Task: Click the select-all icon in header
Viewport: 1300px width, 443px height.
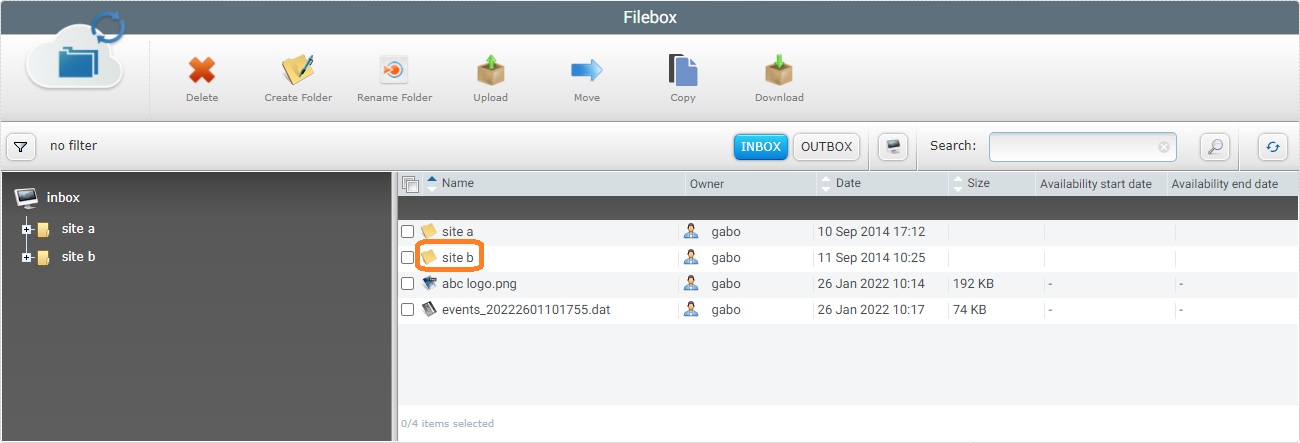Action: point(410,184)
